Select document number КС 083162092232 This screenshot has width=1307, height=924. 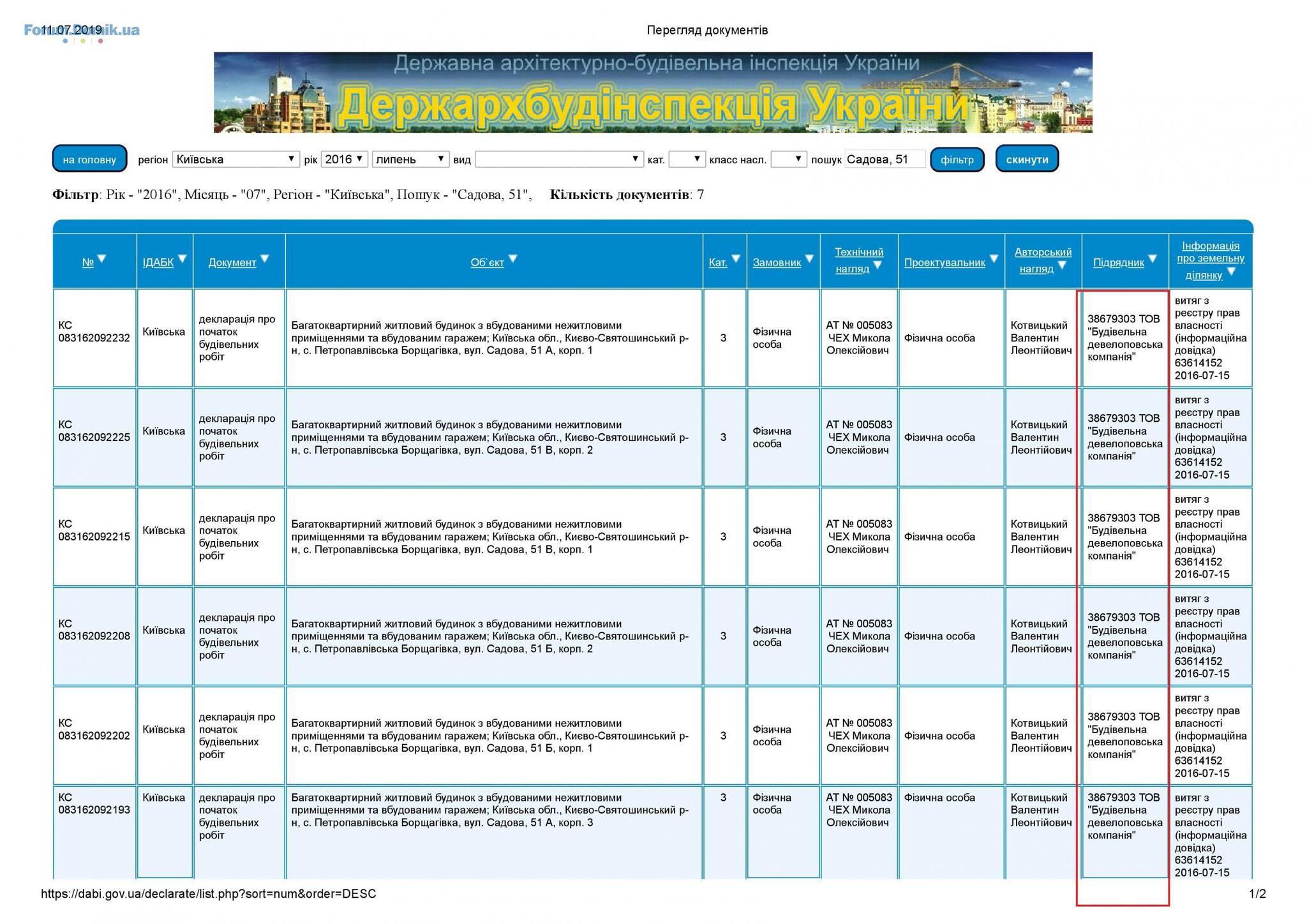[x=94, y=332]
